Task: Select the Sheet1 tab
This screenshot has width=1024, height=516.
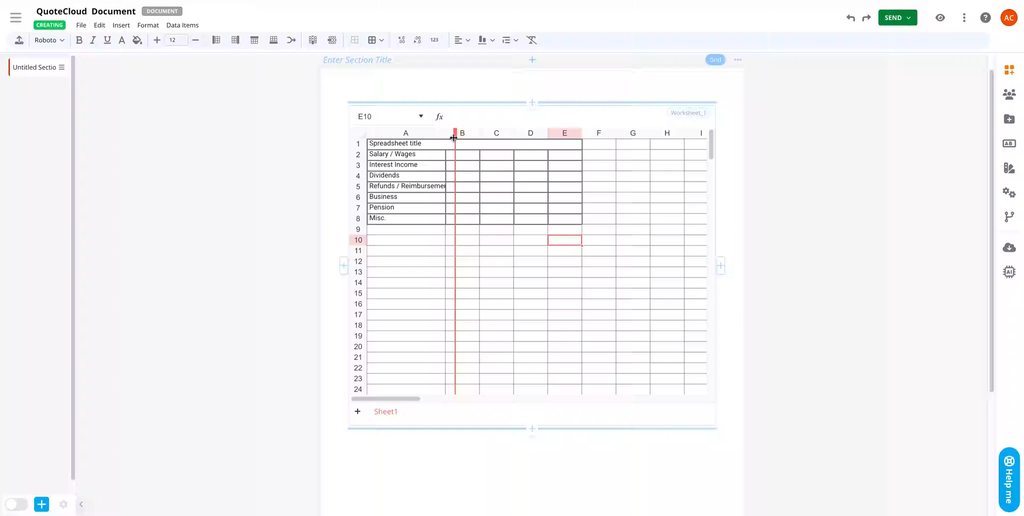Action: pos(385,412)
